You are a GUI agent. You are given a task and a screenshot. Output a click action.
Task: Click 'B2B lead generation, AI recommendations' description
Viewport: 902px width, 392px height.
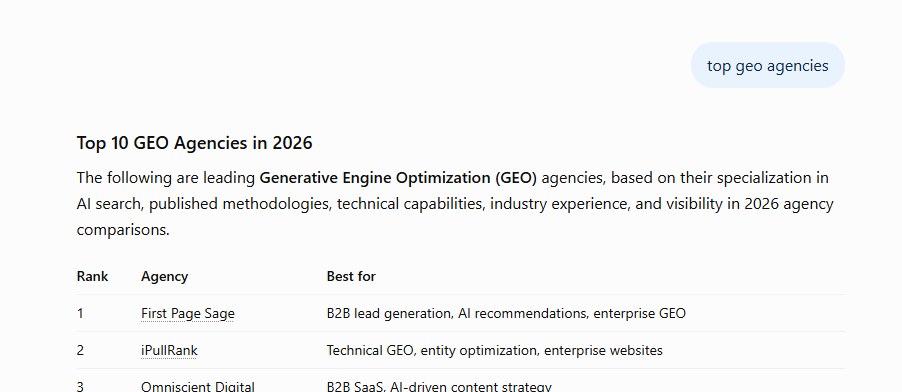pyautogui.click(x=506, y=314)
